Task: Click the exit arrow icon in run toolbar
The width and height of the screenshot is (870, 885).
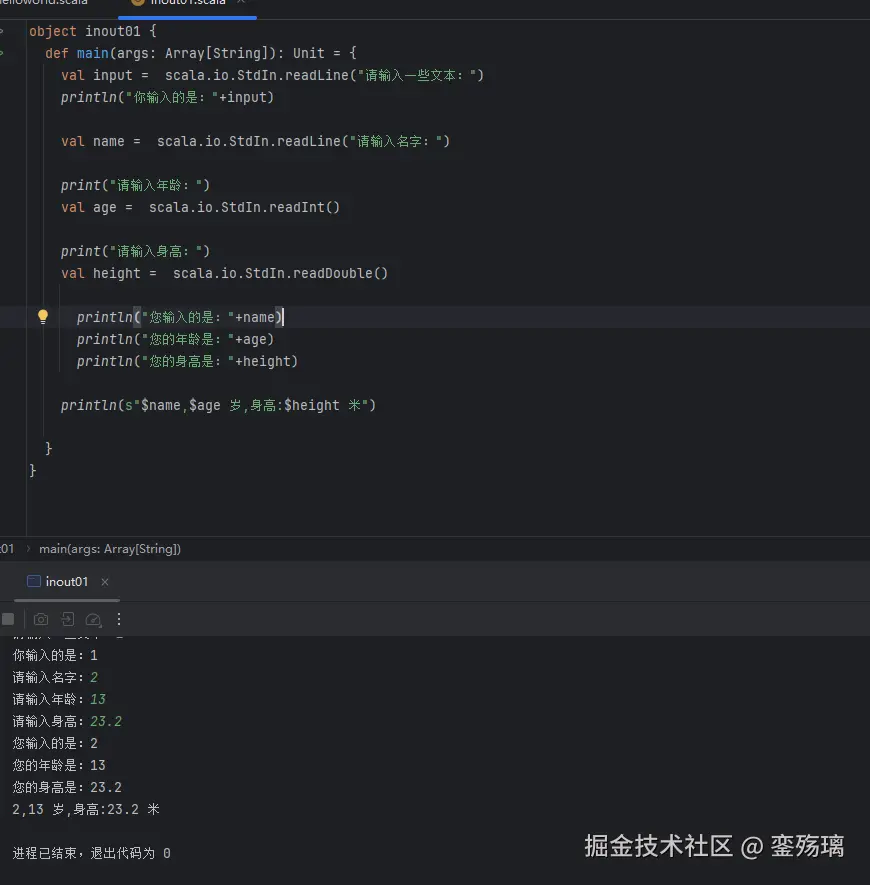Action: pos(68,619)
